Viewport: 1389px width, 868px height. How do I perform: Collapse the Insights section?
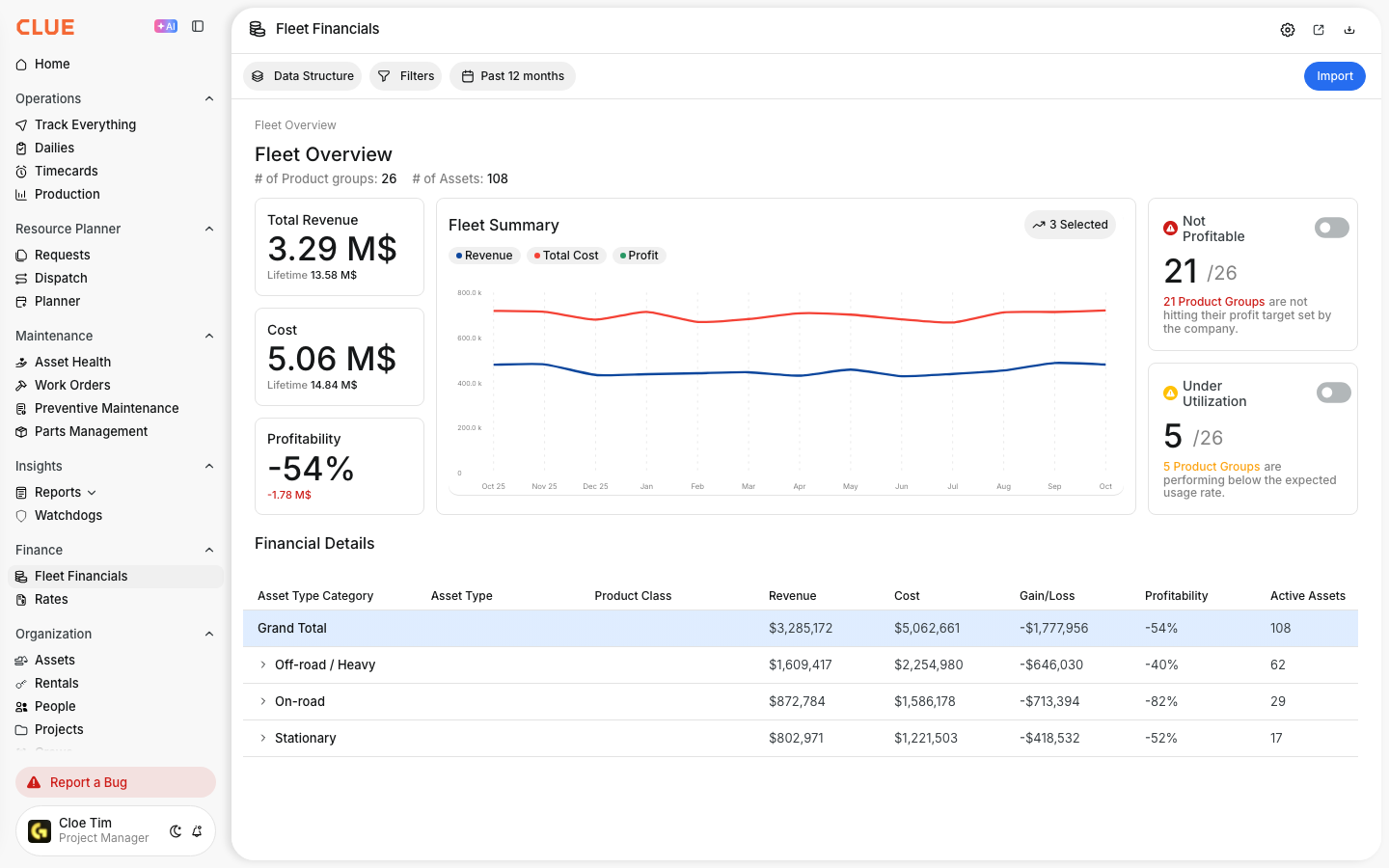209,466
